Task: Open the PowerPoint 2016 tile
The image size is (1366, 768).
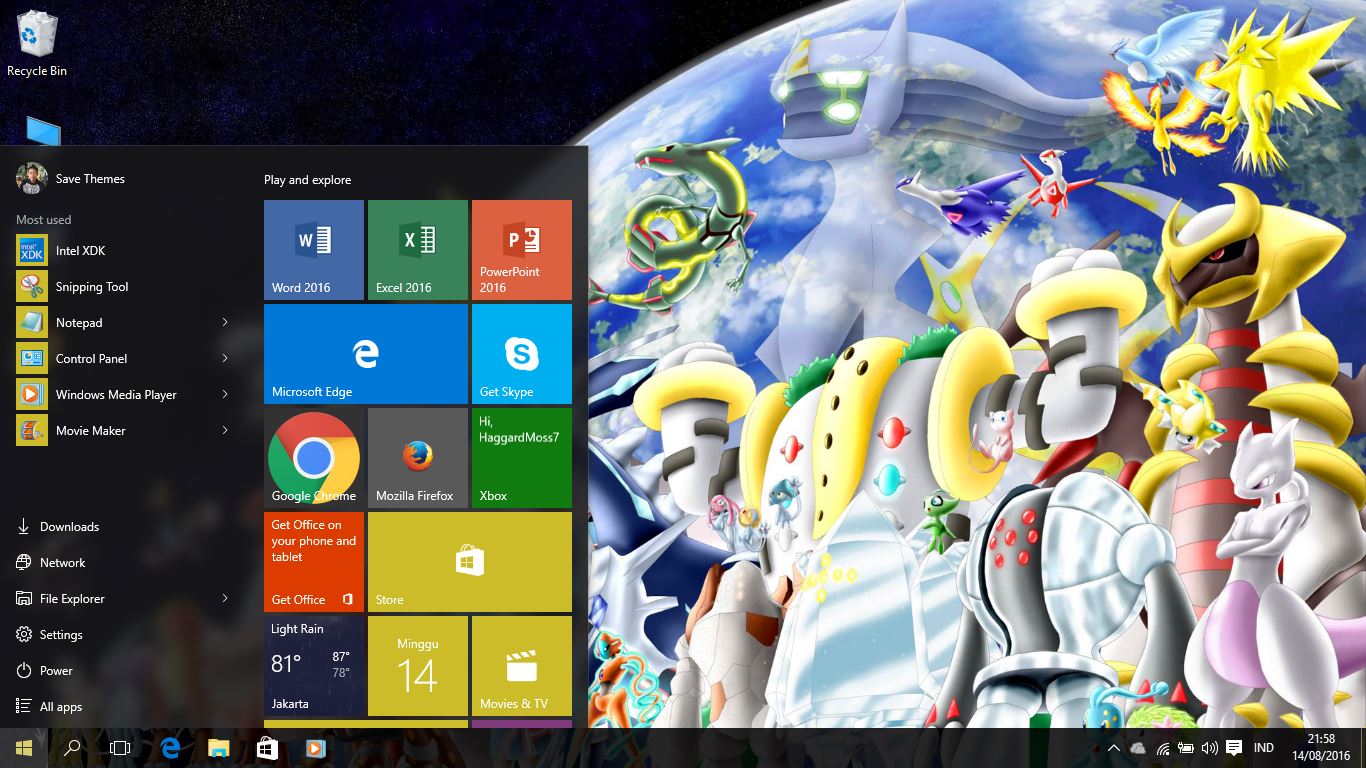Action: [522, 250]
